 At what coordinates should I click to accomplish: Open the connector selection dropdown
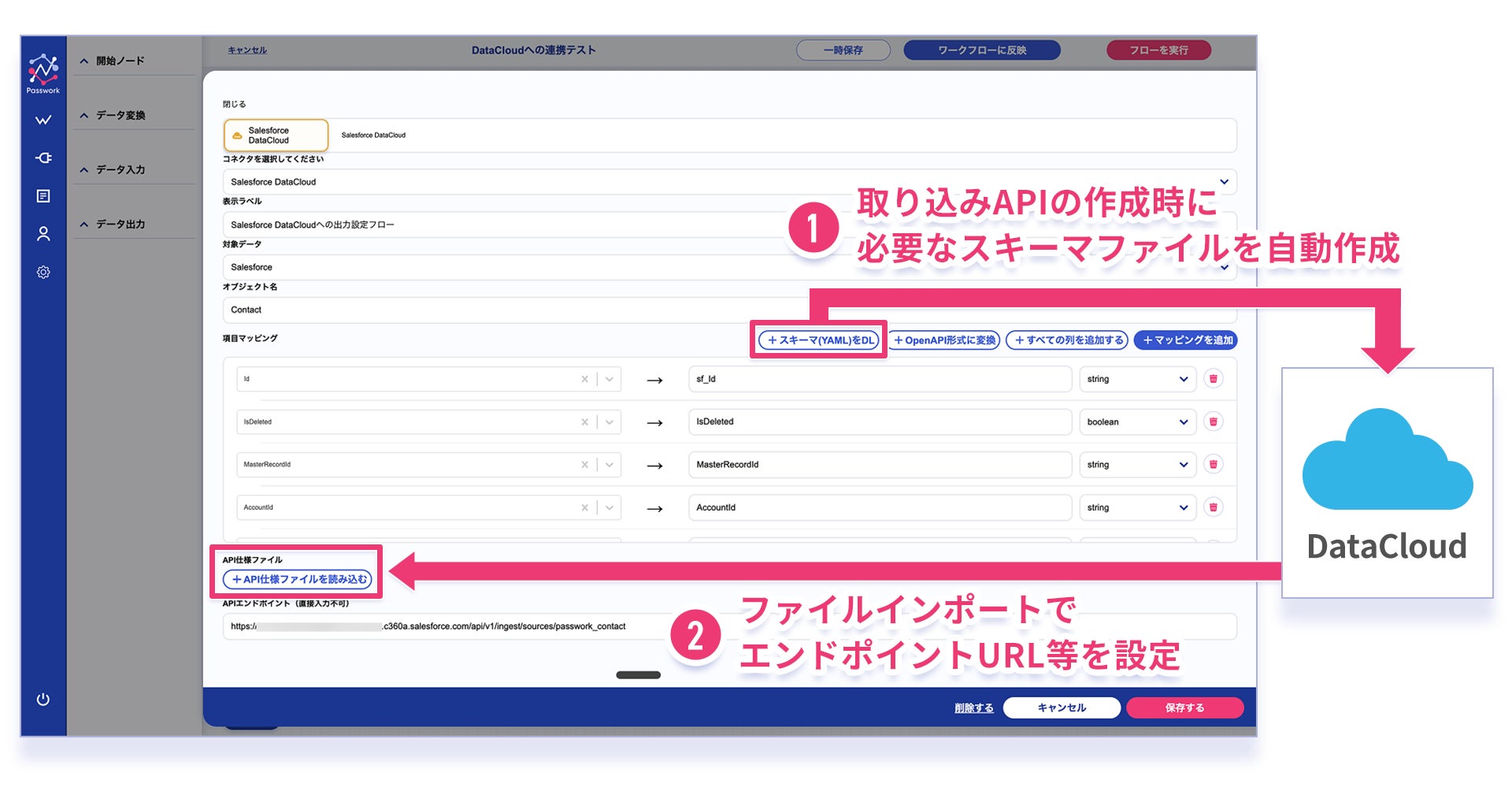pyautogui.click(x=729, y=182)
